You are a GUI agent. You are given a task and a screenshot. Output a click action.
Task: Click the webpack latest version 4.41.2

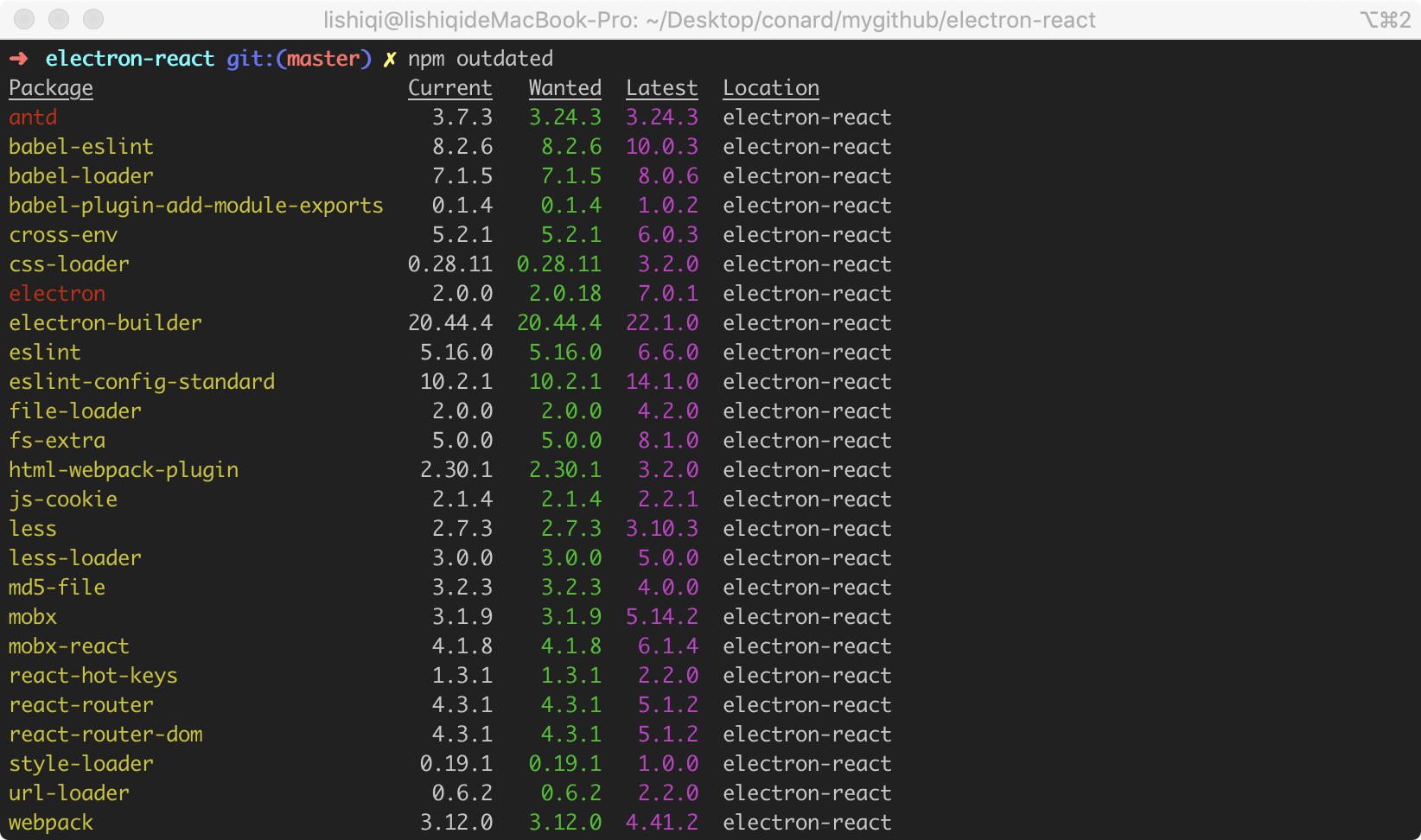(661, 823)
